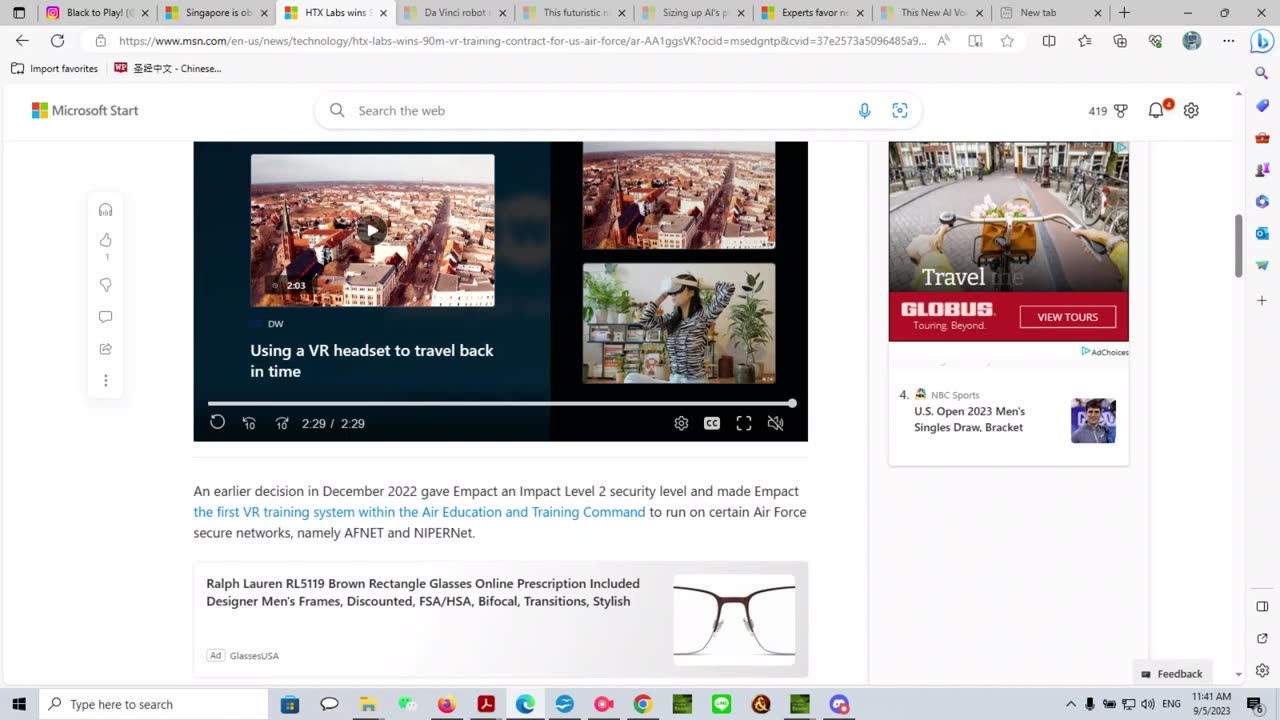Open Ralph Lauren glasses ad
This screenshot has height=720, width=1280.
(x=500, y=619)
